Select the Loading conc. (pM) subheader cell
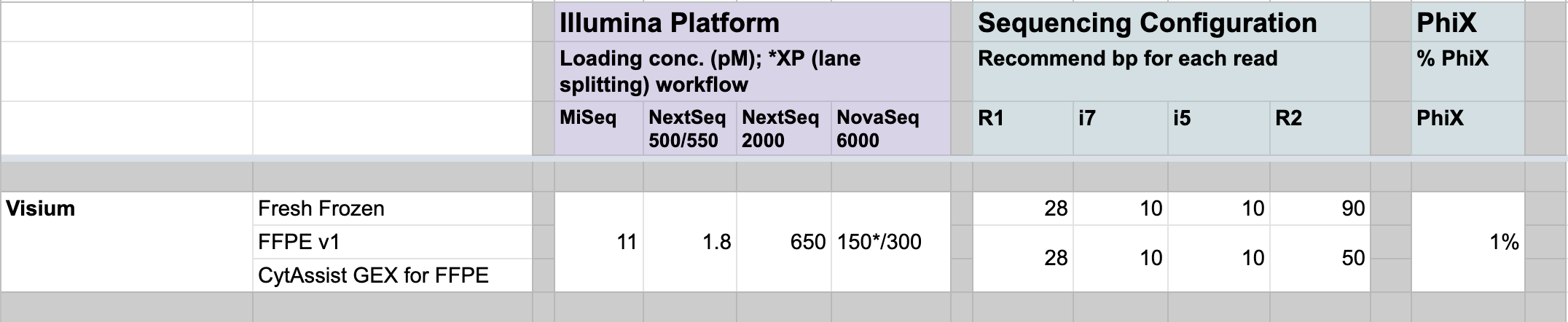The height and width of the screenshot is (322, 1568). coord(752,71)
